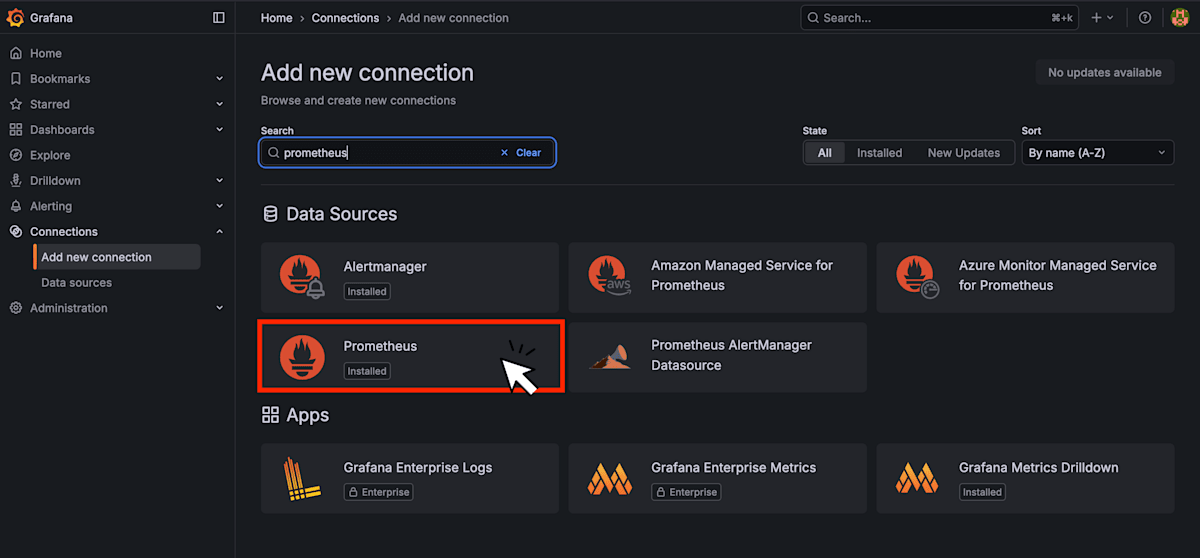Click the Prometheus flame logo
Image resolution: width=1200 pixels, height=558 pixels.
pos(302,357)
